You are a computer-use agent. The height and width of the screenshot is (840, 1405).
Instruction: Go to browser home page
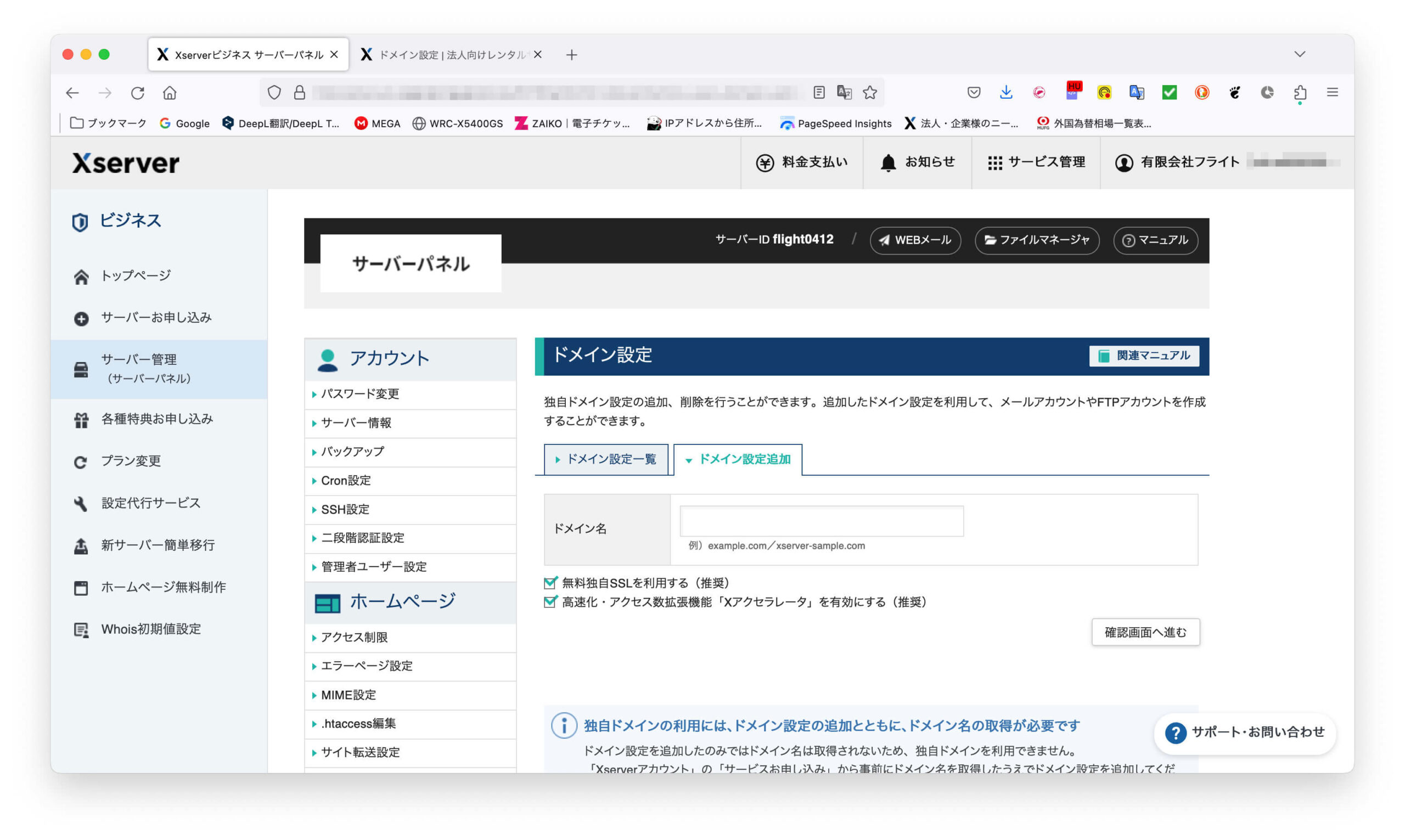[170, 93]
